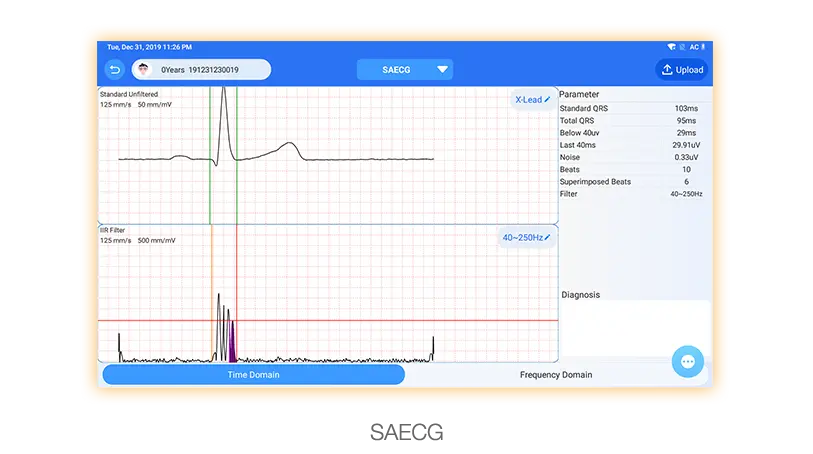The width and height of the screenshot is (813, 454).
Task: Click the 50 mm/mV gain label
Action: tap(155, 105)
